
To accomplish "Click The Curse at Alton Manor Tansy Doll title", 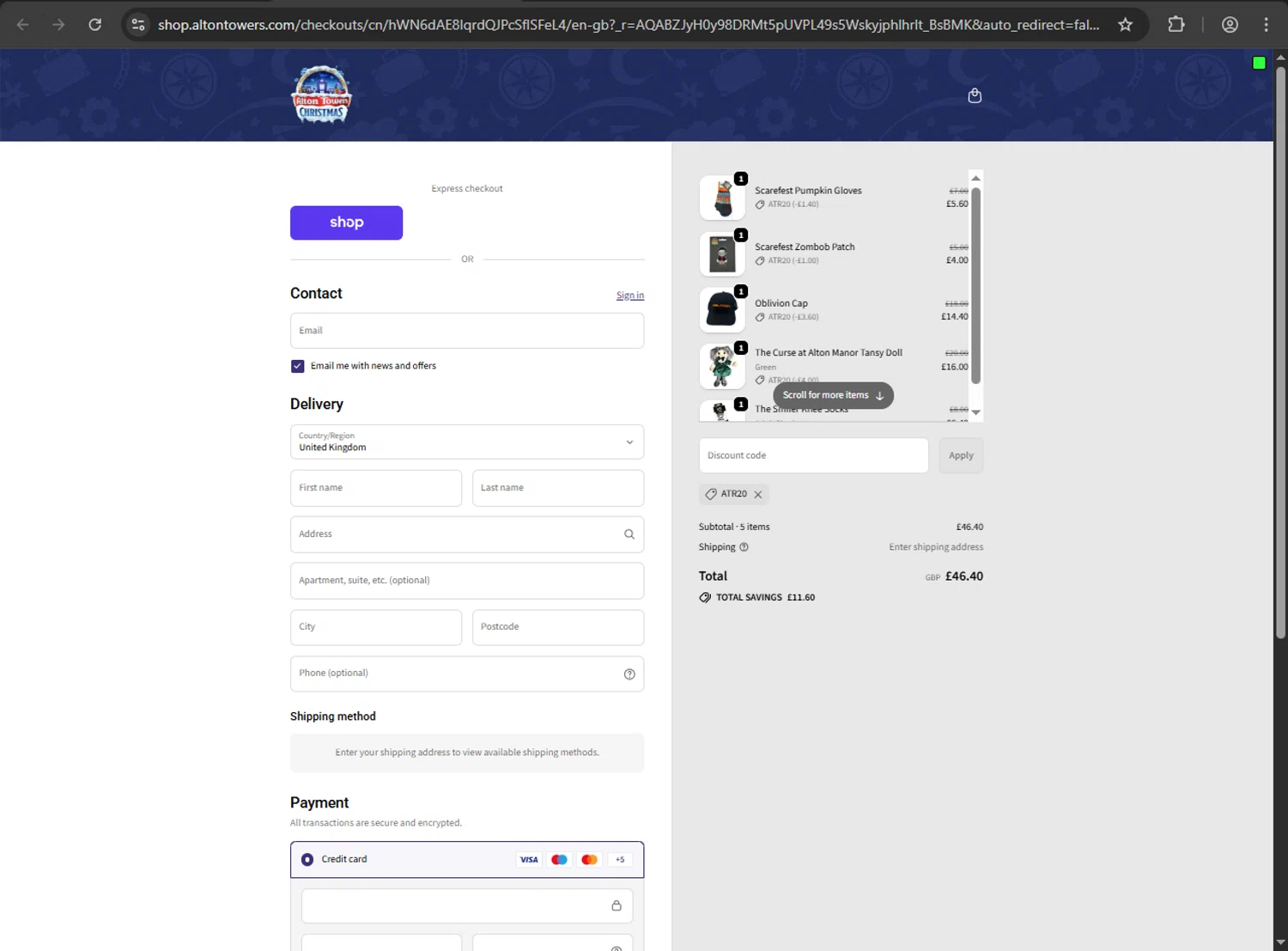I will (829, 353).
